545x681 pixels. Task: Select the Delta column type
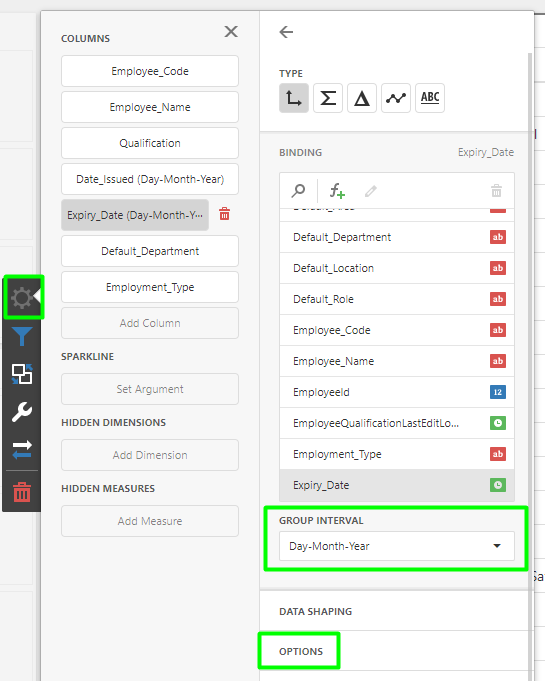tap(362, 98)
